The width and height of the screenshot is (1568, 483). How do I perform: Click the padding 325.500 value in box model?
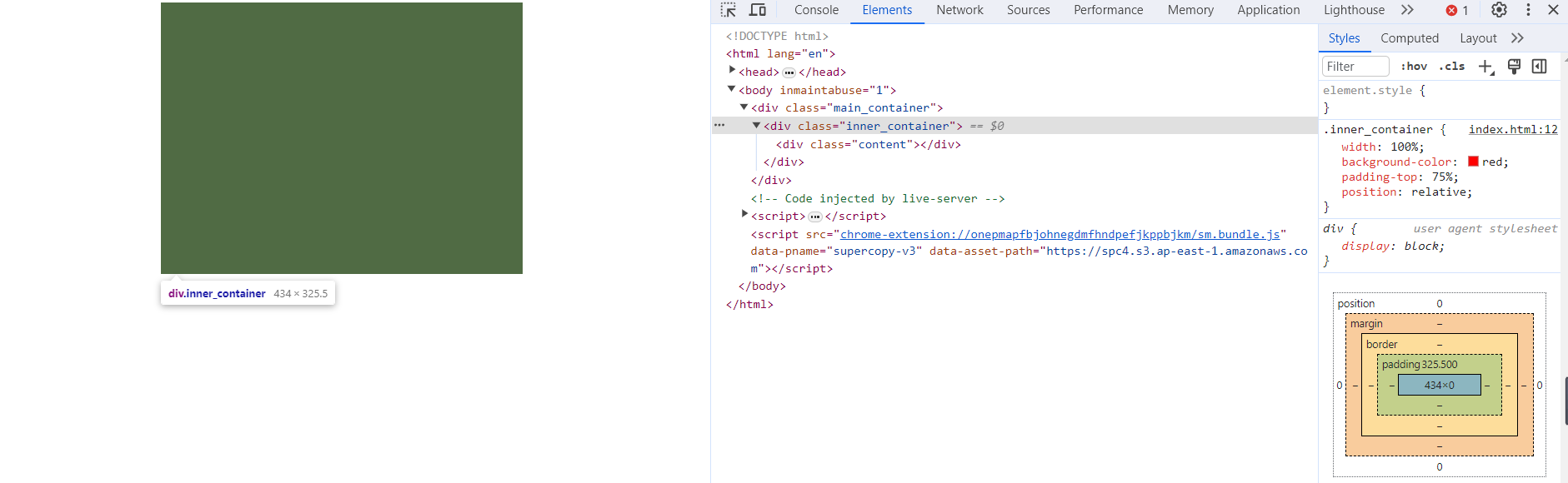click(x=1439, y=365)
